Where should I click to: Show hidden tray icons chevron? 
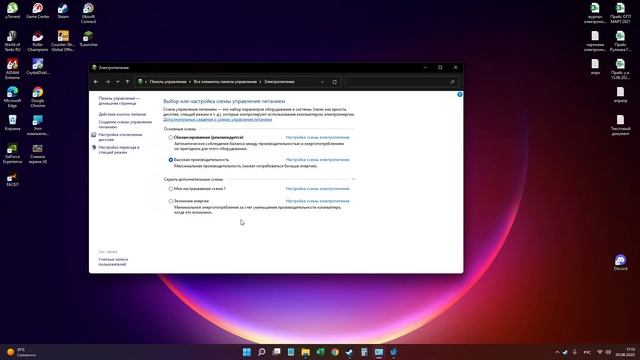coord(557,352)
